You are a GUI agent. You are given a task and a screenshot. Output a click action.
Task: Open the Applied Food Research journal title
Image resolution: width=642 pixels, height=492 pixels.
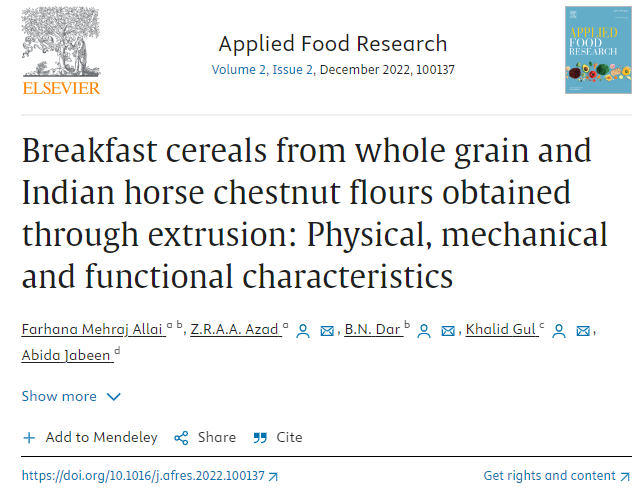coord(333,44)
